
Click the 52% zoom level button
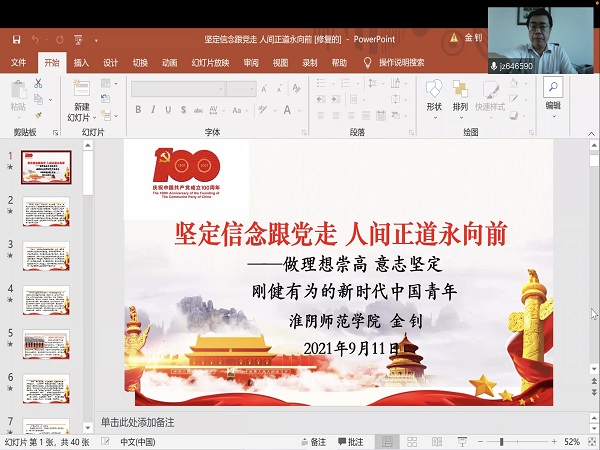(x=572, y=441)
